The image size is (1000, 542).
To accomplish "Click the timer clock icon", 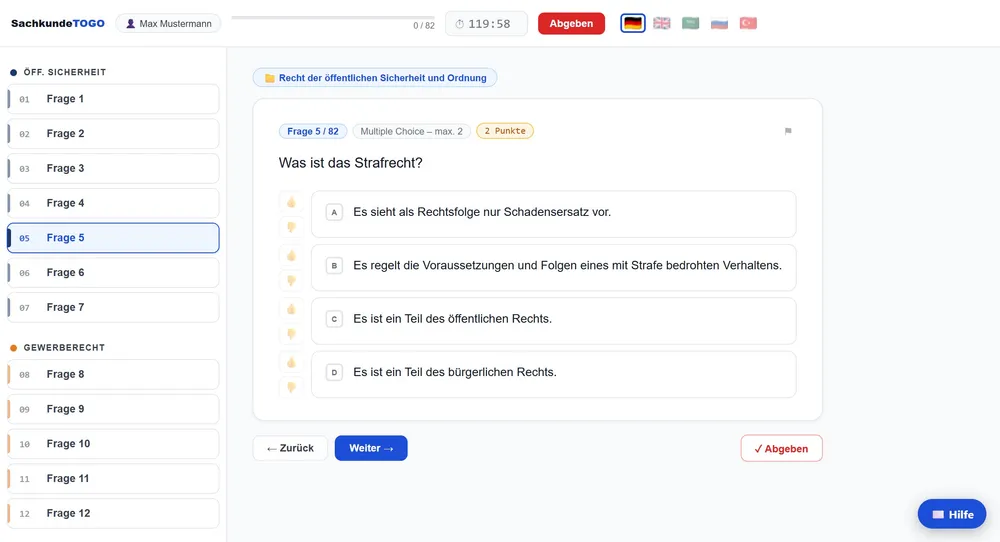I will pyautogui.click(x=459, y=24).
